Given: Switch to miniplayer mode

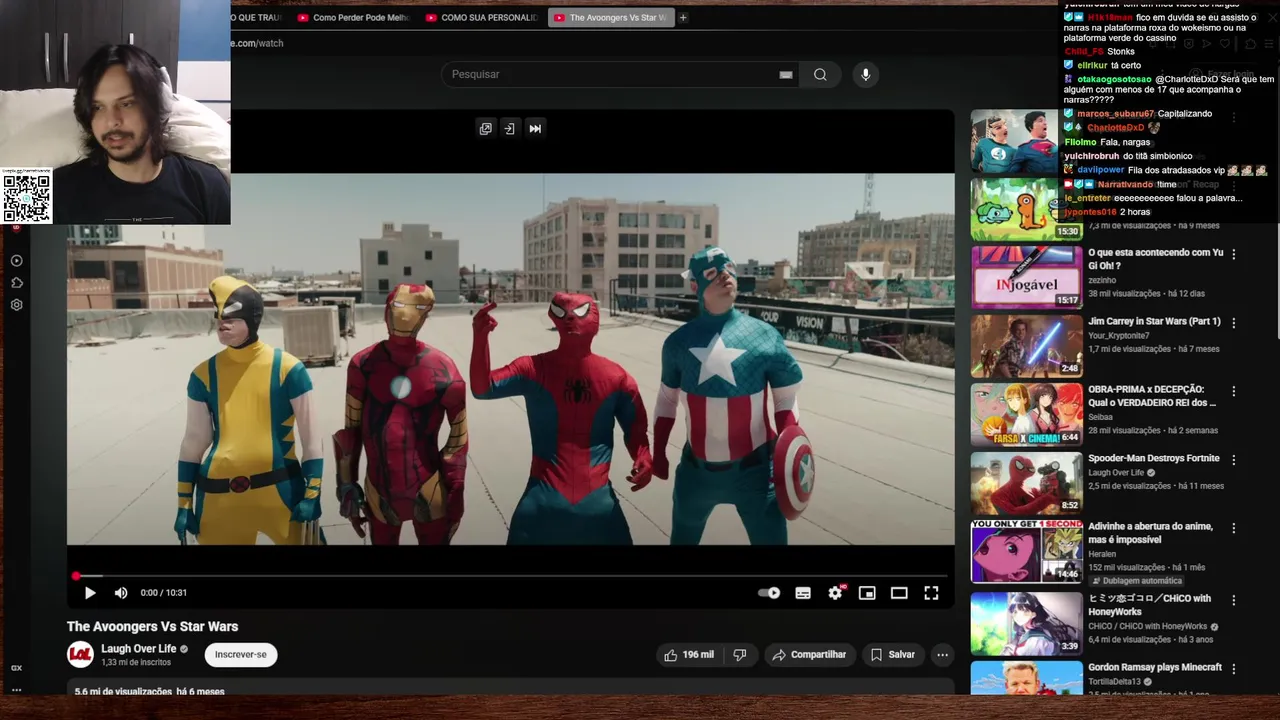Looking at the screenshot, I should pyautogui.click(x=867, y=593).
